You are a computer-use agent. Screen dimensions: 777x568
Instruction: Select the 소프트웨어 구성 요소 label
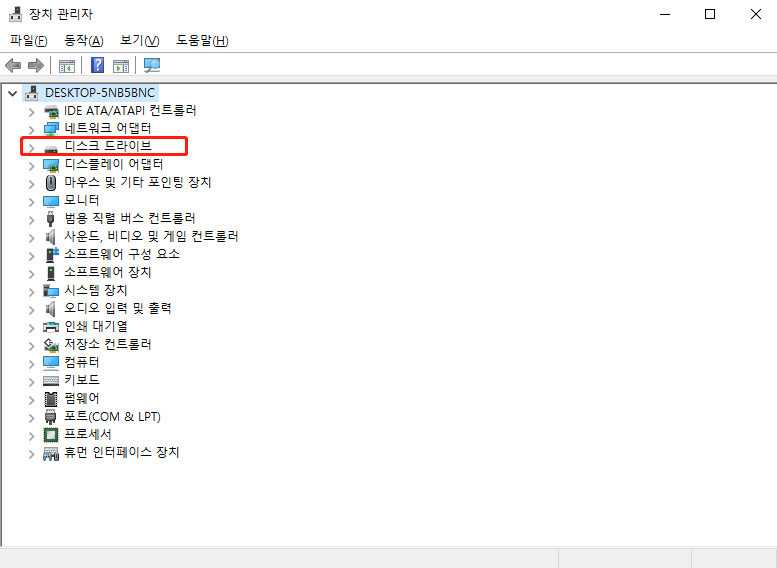point(122,254)
